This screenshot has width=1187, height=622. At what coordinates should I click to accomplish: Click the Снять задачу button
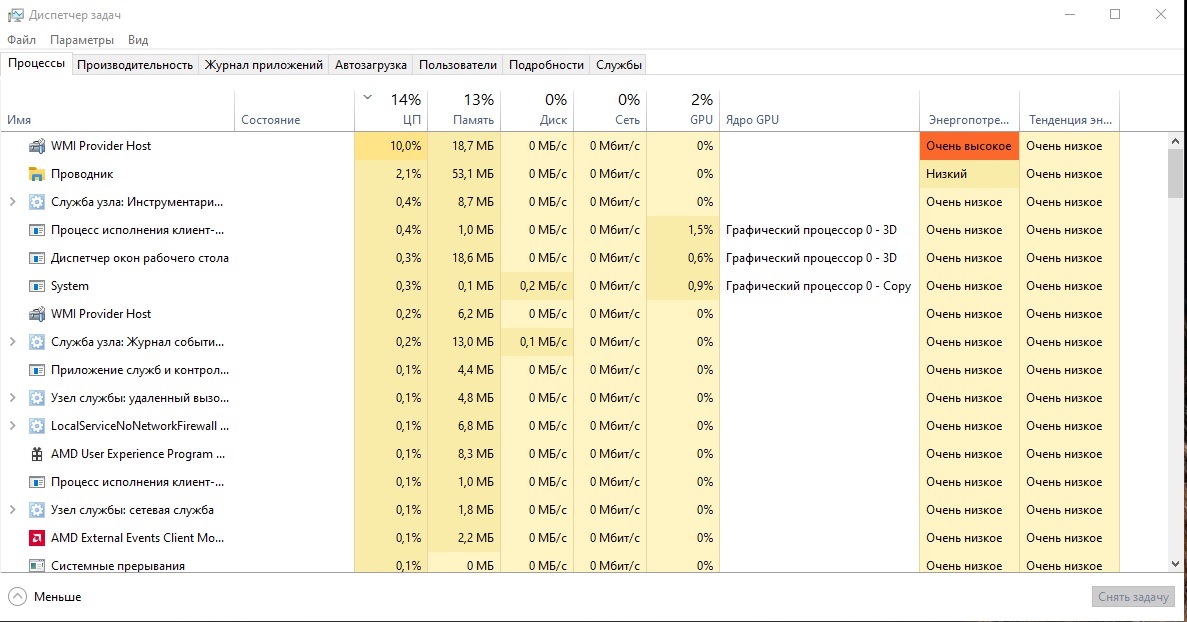pyautogui.click(x=1133, y=597)
